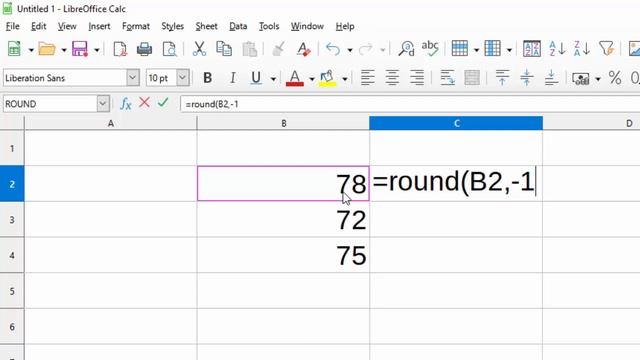Click the Undo arrow icon
Screen dimensions: 640x360
point(333,49)
